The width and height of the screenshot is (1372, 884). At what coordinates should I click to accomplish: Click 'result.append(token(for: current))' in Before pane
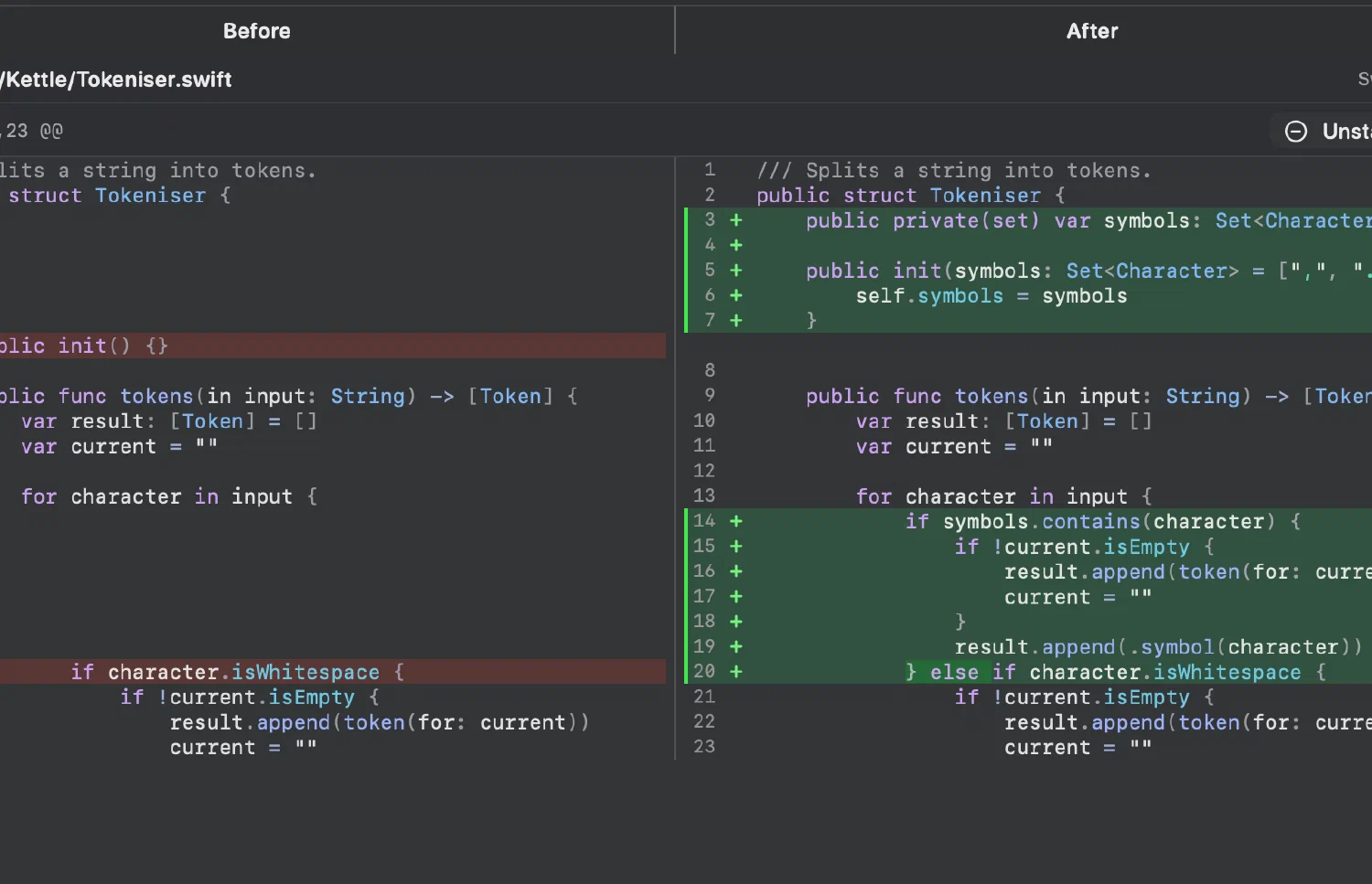pyautogui.click(x=380, y=723)
